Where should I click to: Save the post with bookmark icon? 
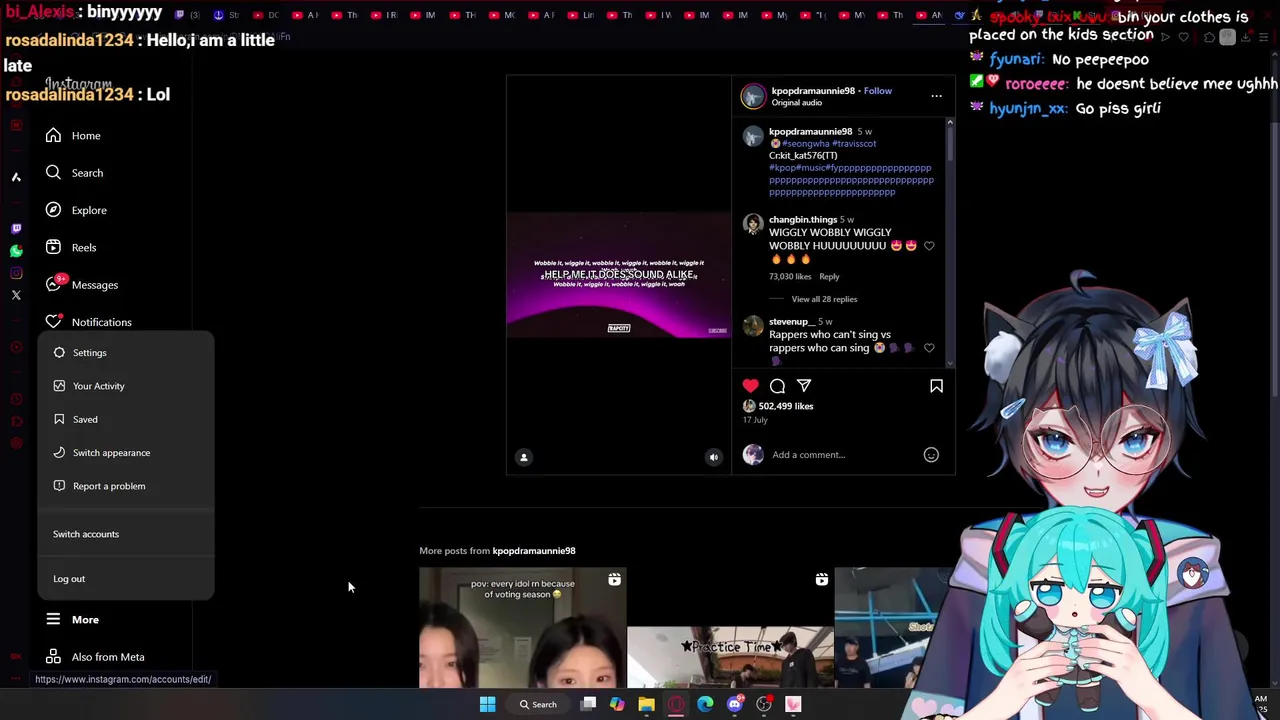click(936, 386)
